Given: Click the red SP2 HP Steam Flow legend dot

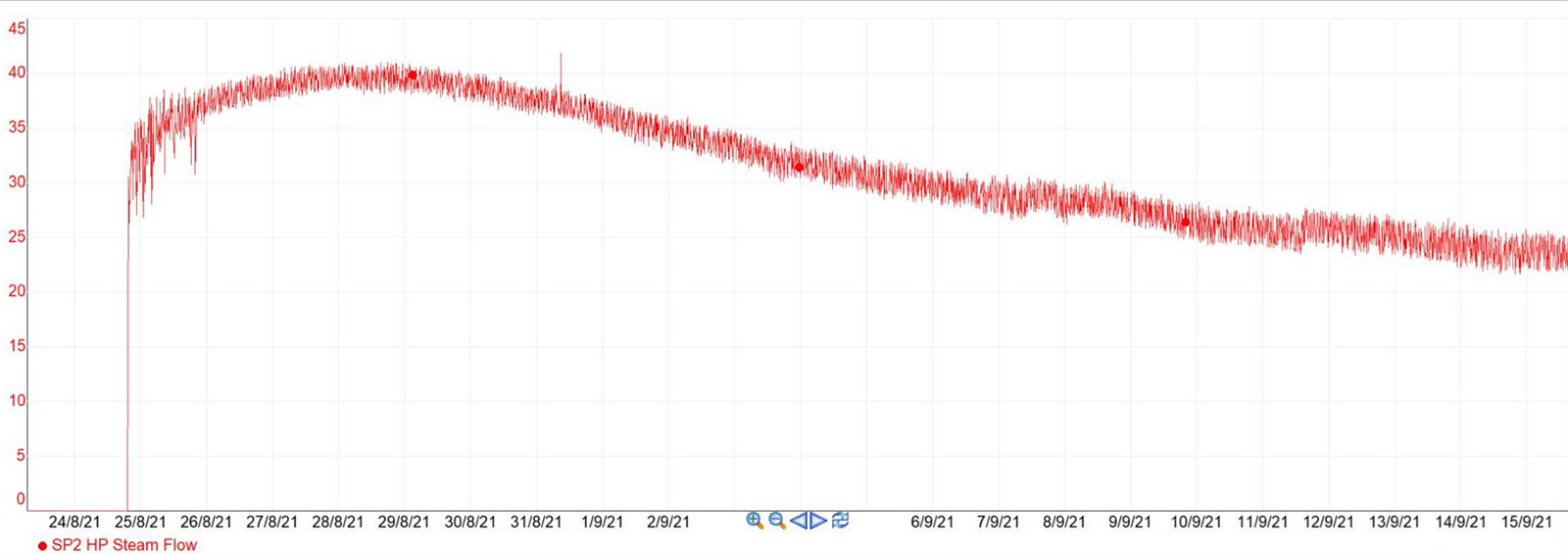Looking at the screenshot, I should point(42,546).
